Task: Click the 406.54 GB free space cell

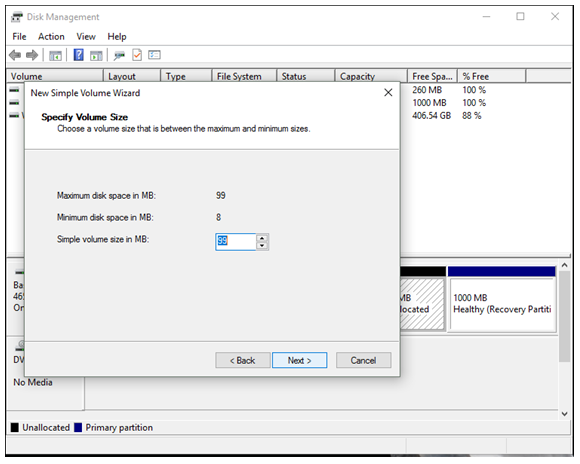Action: tap(432, 116)
